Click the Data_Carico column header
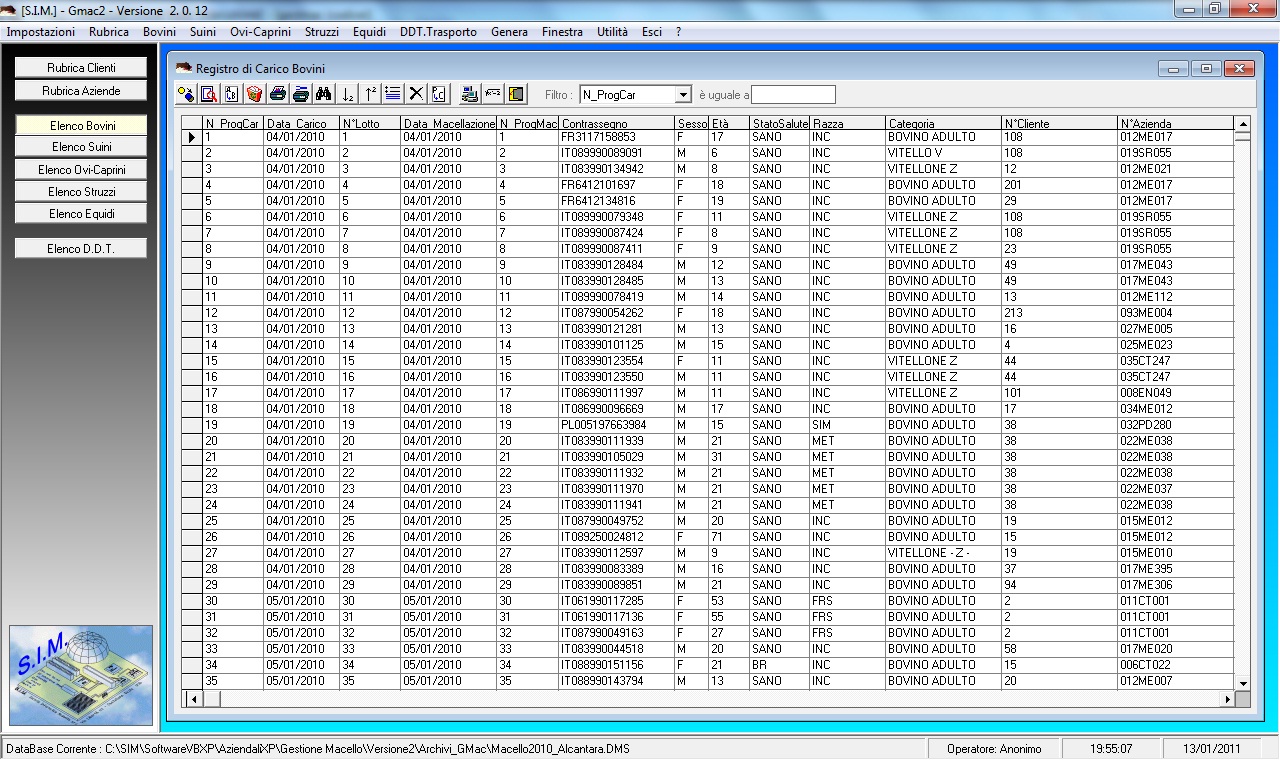Screen dimensions: 1280x760 pyautogui.click(x=302, y=123)
